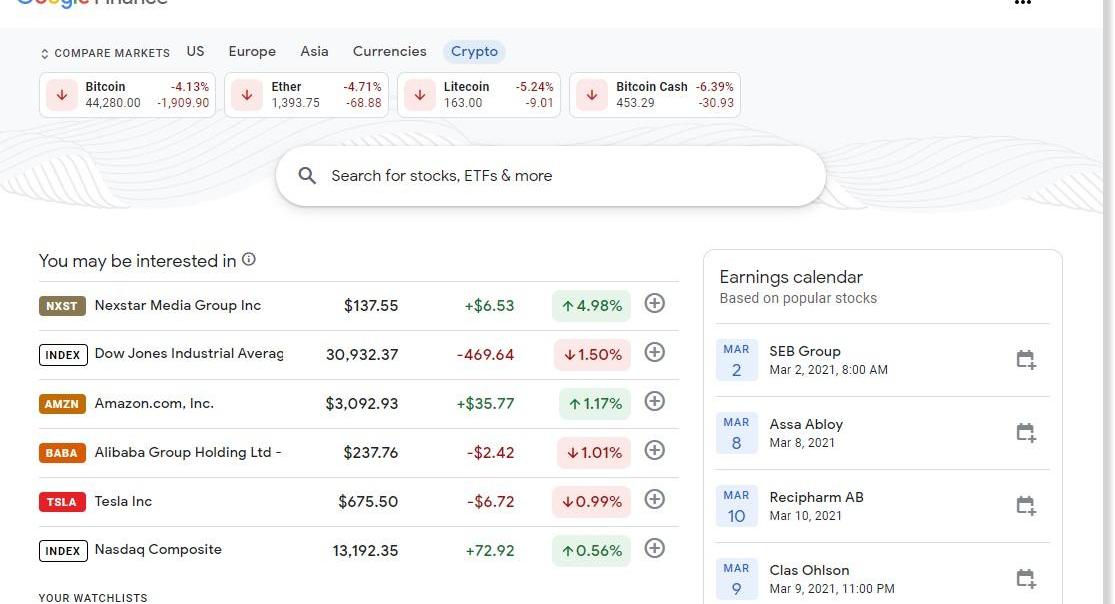Click the search magnifier icon

point(307,176)
